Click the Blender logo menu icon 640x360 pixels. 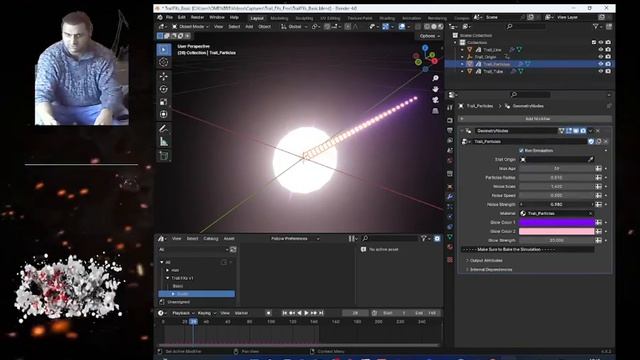(160, 18)
